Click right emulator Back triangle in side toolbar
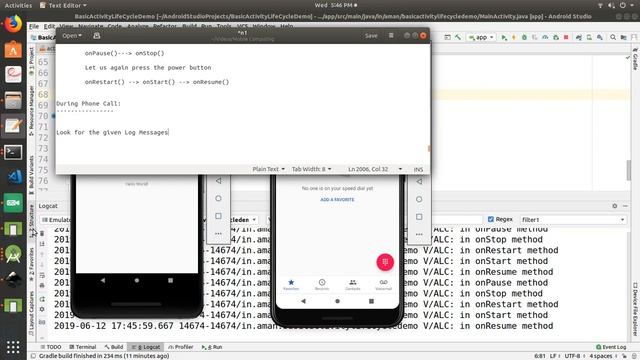Viewport: 640px width, 360px height. (419, 182)
